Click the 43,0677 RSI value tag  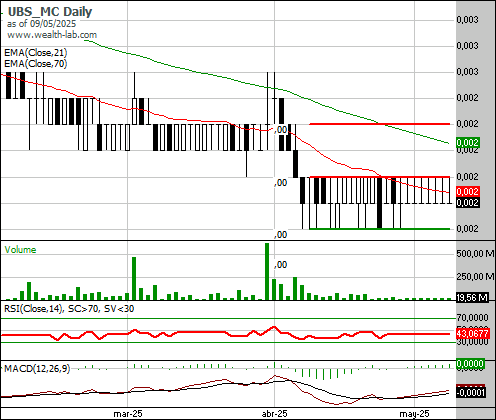[x=473, y=333]
